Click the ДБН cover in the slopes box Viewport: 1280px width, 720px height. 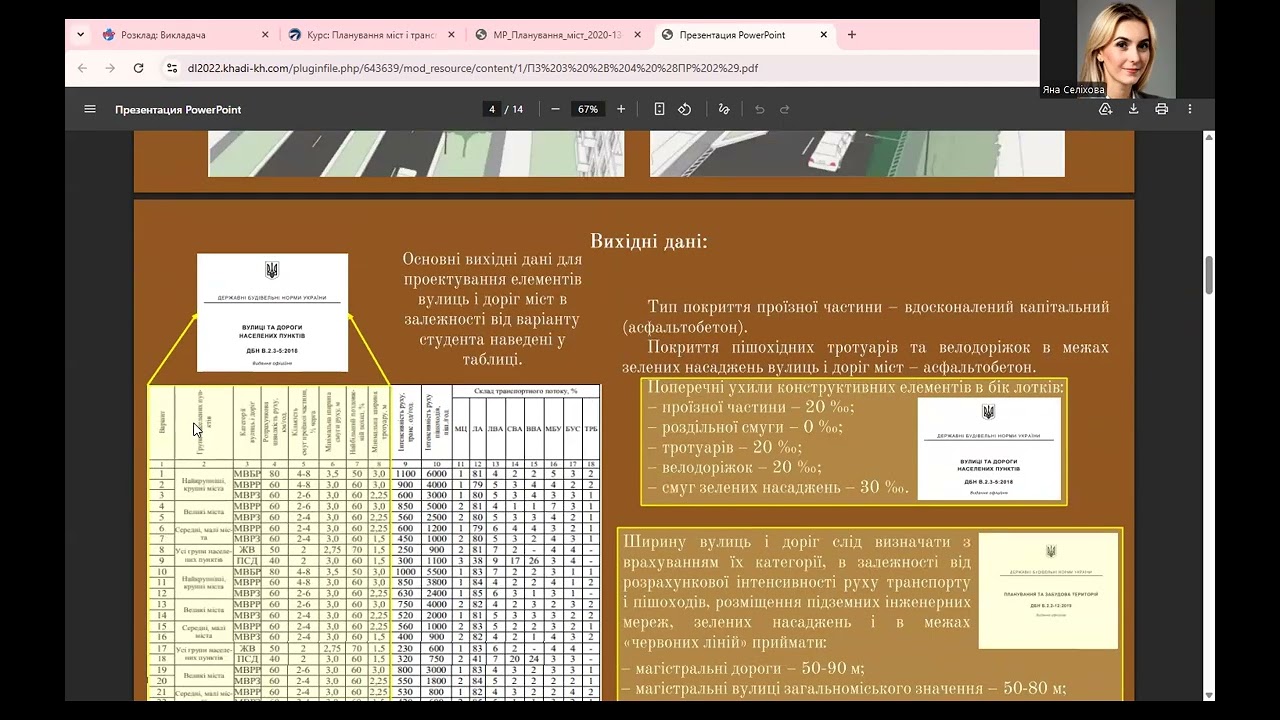pyautogui.click(x=989, y=448)
